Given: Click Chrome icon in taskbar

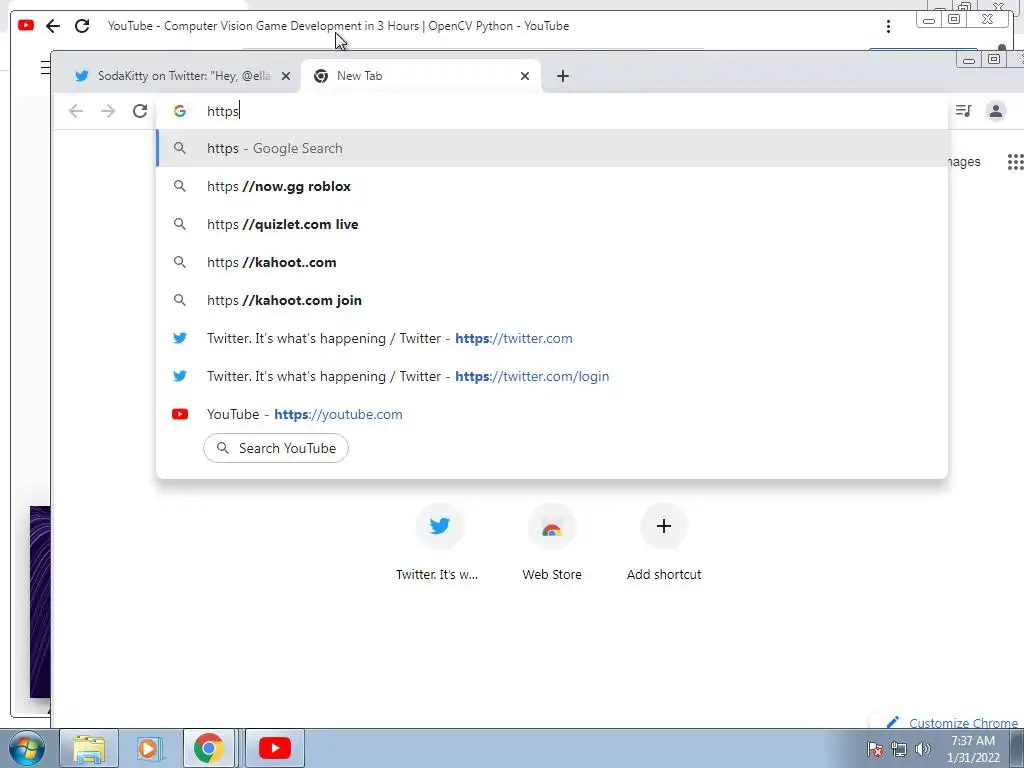Looking at the screenshot, I should click(x=208, y=748).
